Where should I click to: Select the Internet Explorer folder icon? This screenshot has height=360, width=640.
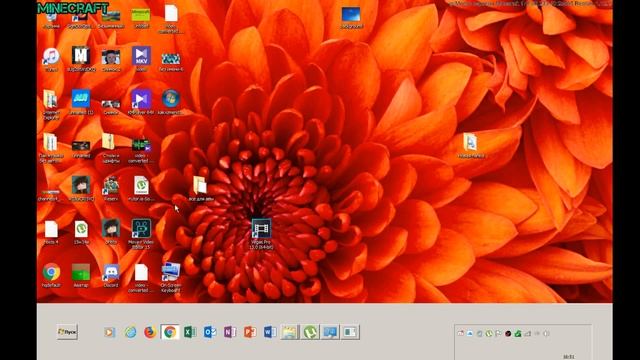coord(51,104)
